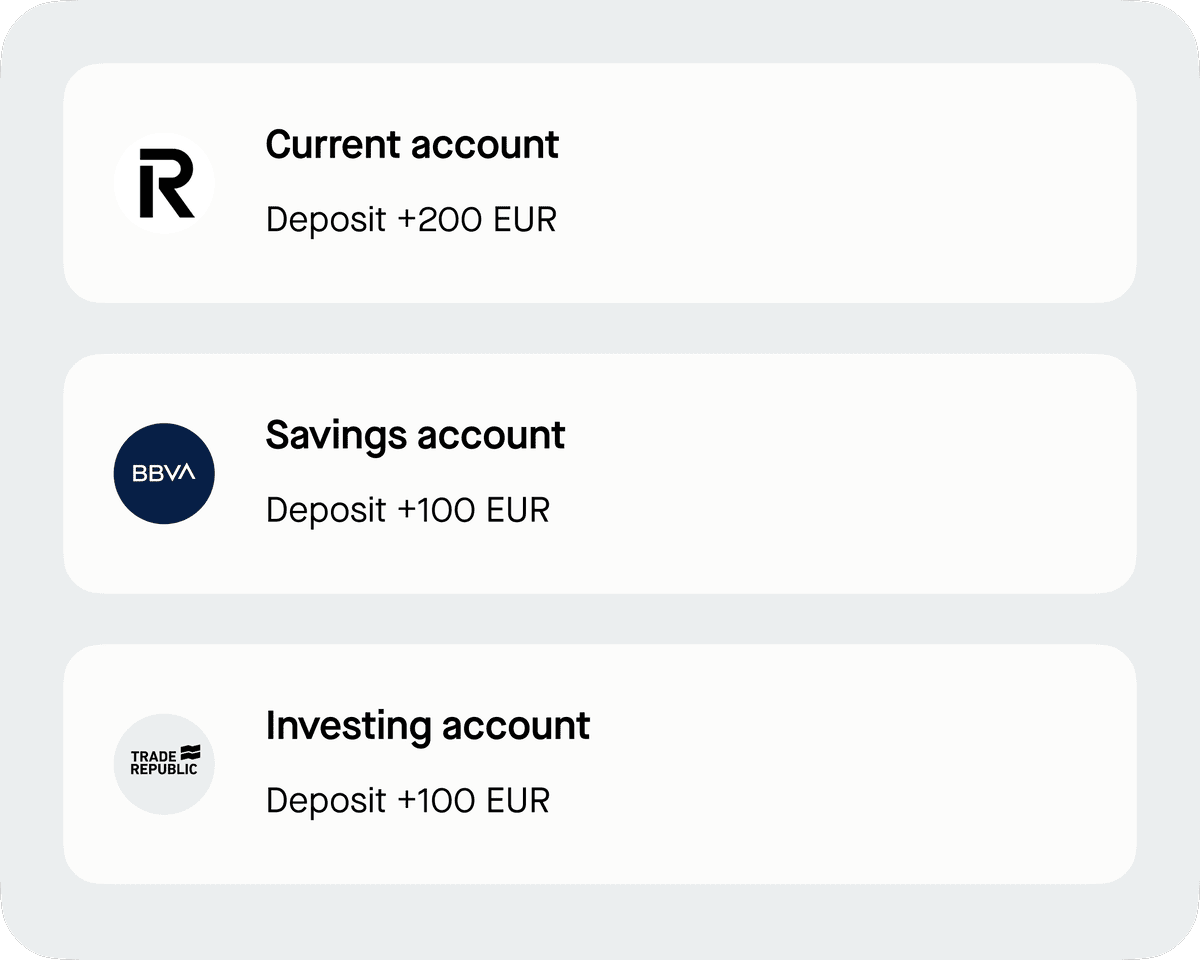
Task: Select the BBVA bank logo
Action: pyautogui.click(x=164, y=473)
